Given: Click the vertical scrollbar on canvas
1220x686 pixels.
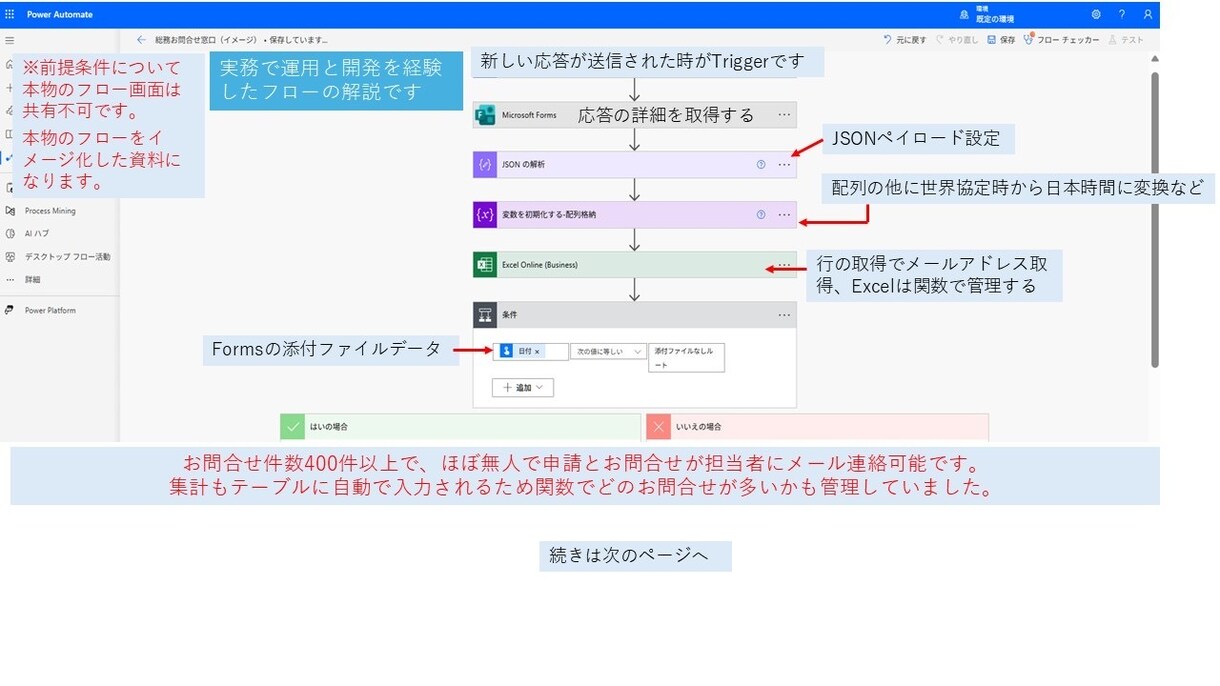Looking at the screenshot, I should coord(1153,219).
